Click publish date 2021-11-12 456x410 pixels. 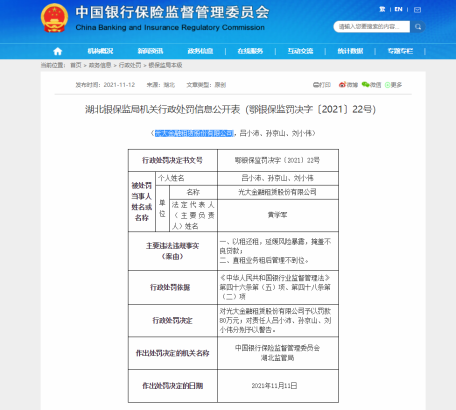tap(119, 85)
